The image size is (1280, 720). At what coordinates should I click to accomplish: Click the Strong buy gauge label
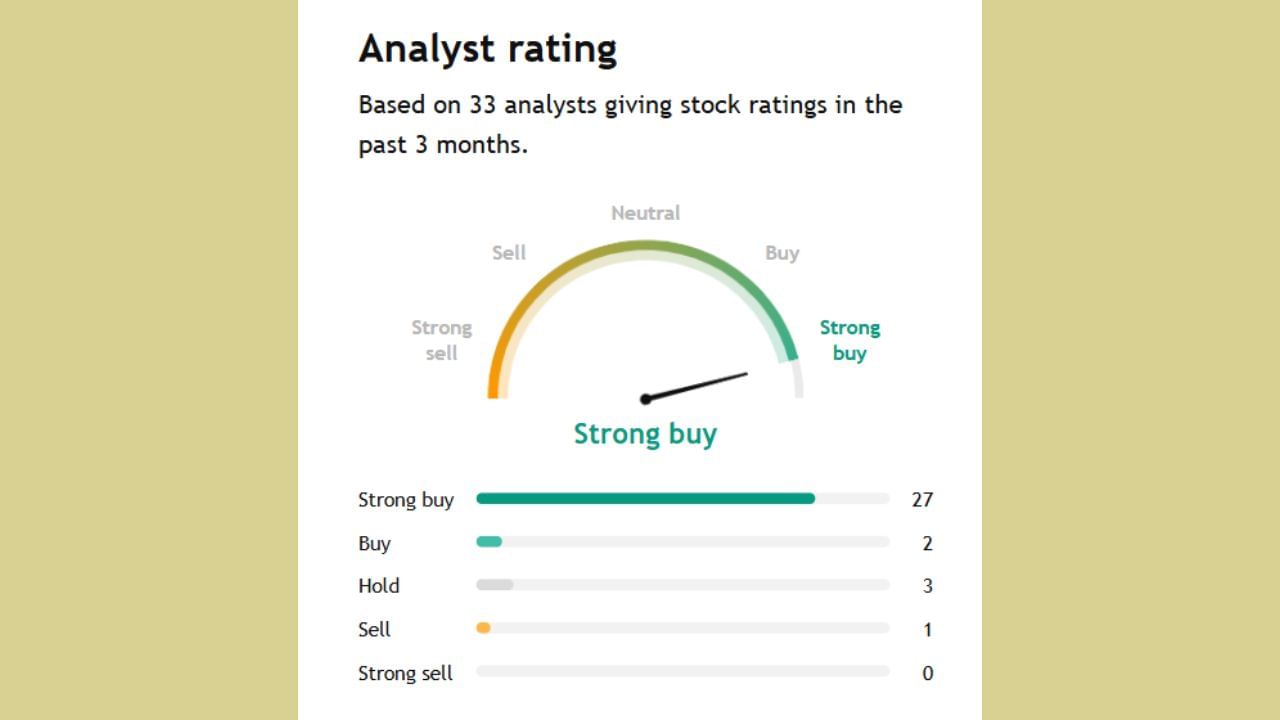click(849, 340)
